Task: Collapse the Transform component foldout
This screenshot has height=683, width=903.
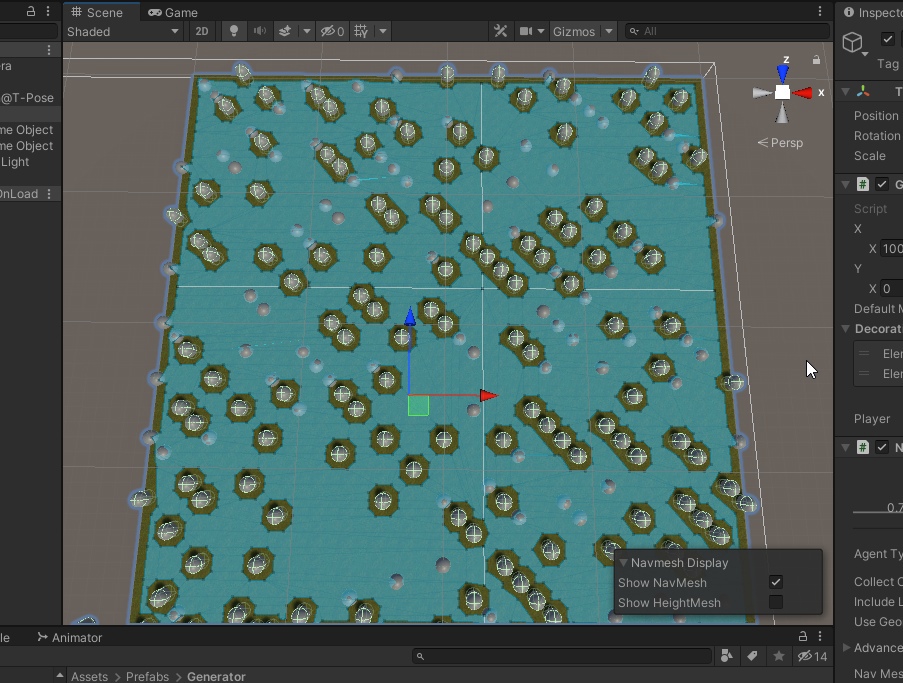Action: tap(845, 92)
